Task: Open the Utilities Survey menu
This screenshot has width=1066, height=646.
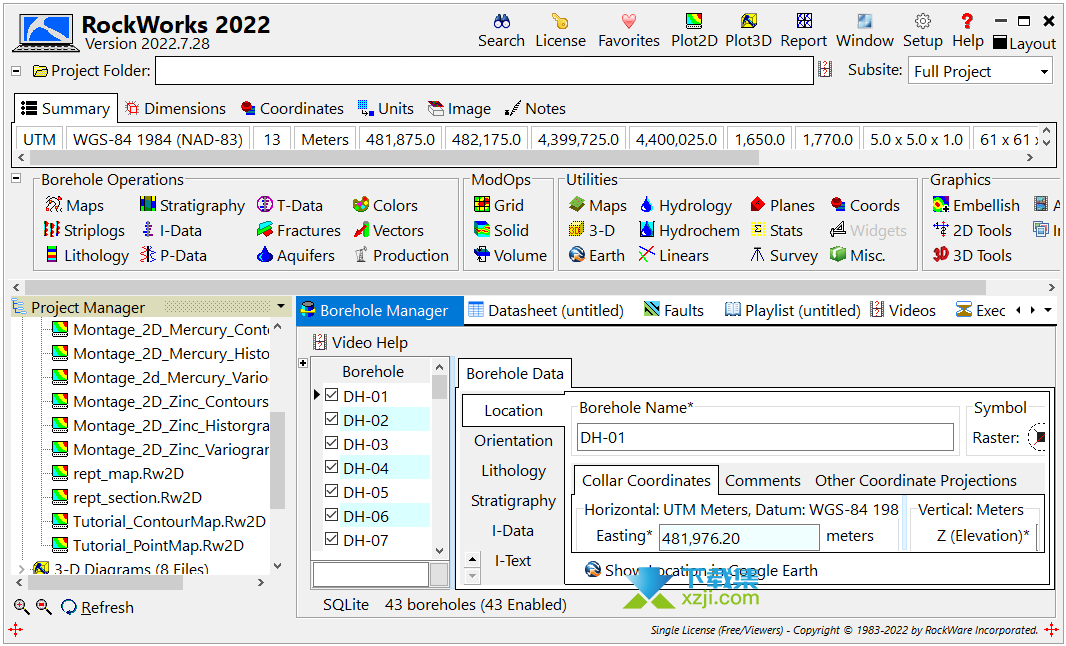Action: 783,256
